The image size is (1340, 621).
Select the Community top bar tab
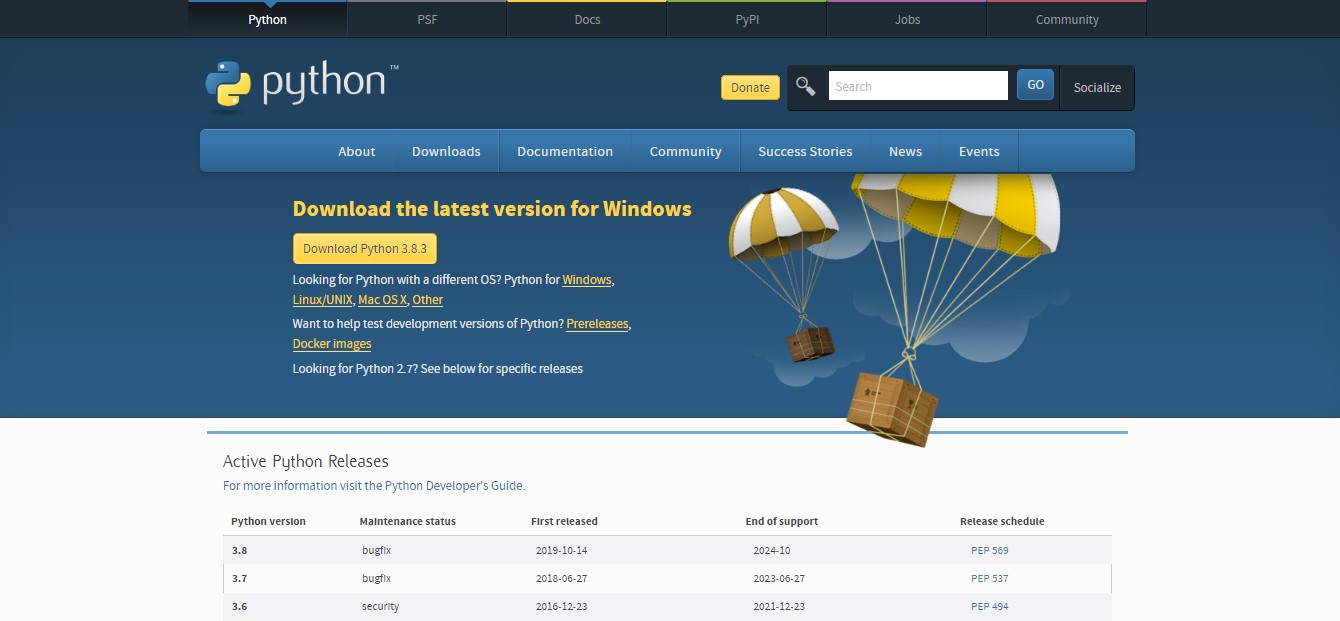1067,19
